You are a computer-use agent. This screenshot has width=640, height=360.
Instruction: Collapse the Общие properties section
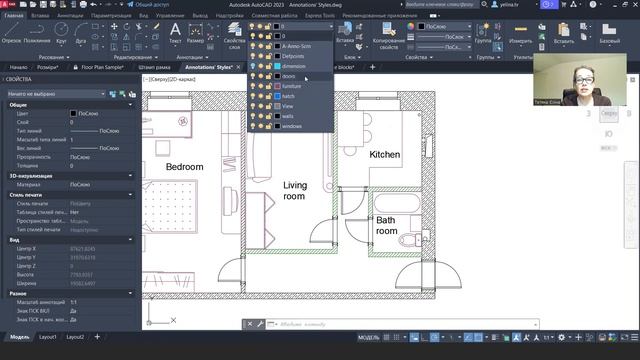pos(130,105)
